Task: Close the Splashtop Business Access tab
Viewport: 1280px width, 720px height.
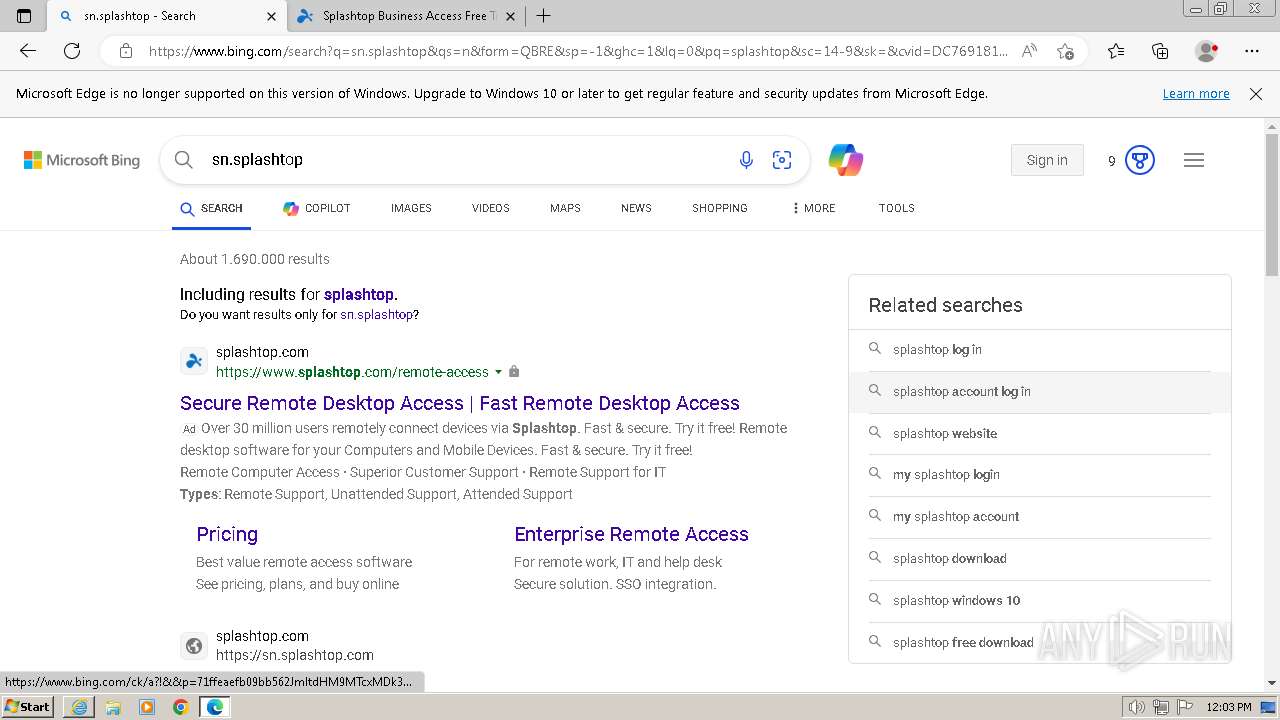Action: tap(511, 16)
